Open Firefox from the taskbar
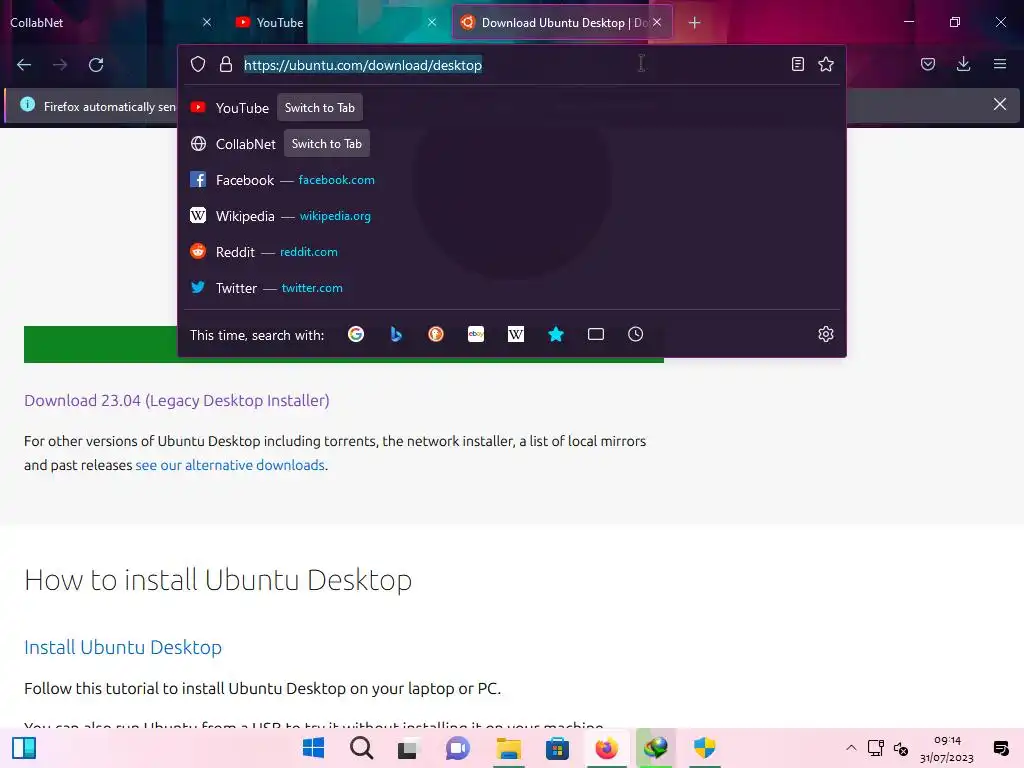 click(x=606, y=748)
